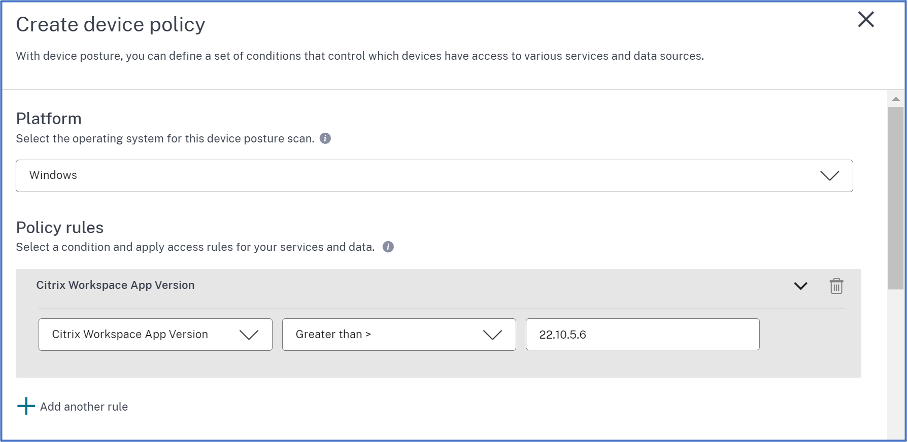Viewport: 908px width, 442px height.
Task: Click the 'Select a condition and apply' description
Action: (x=195, y=247)
